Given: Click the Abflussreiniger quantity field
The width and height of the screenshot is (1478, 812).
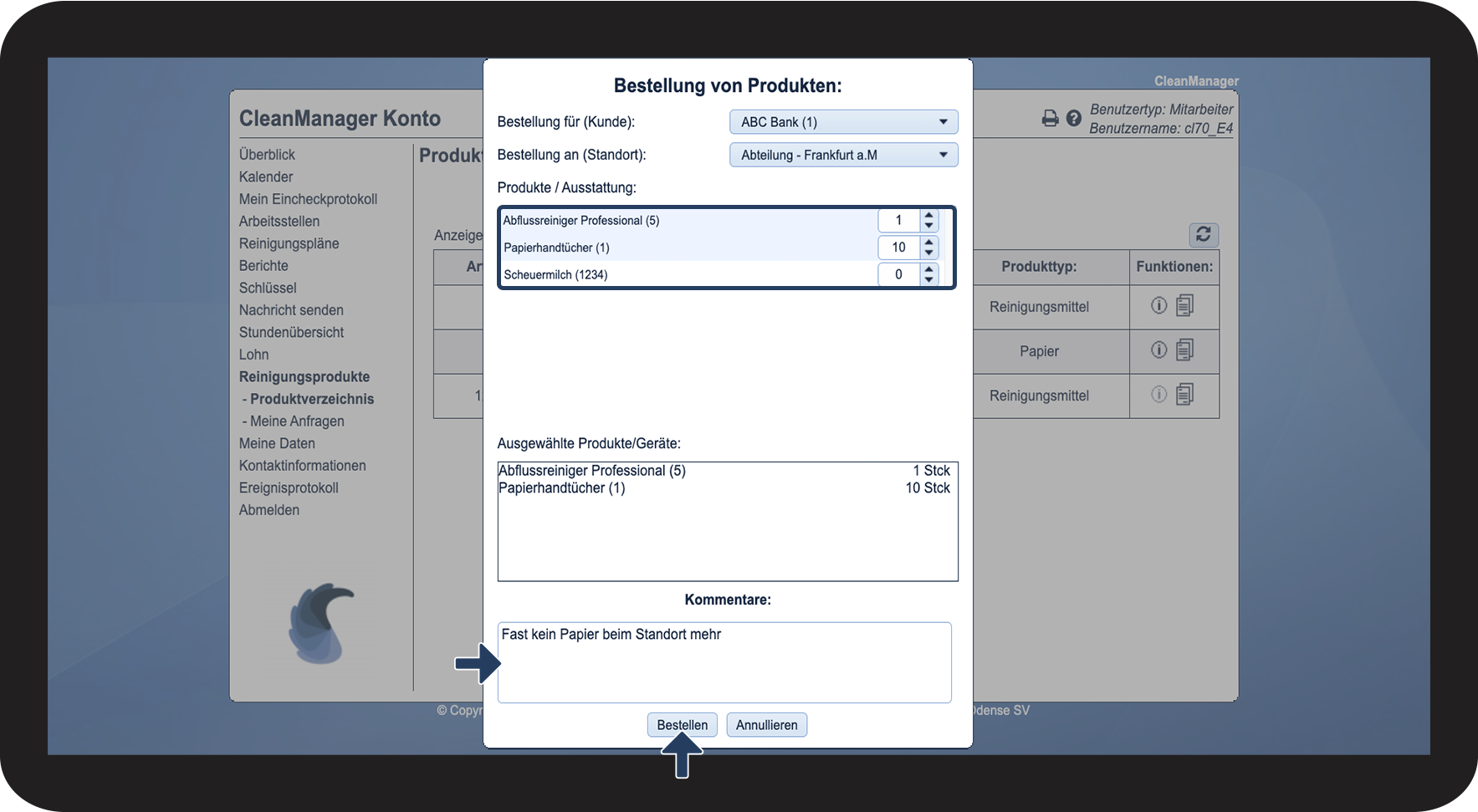Looking at the screenshot, I should click(899, 221).
